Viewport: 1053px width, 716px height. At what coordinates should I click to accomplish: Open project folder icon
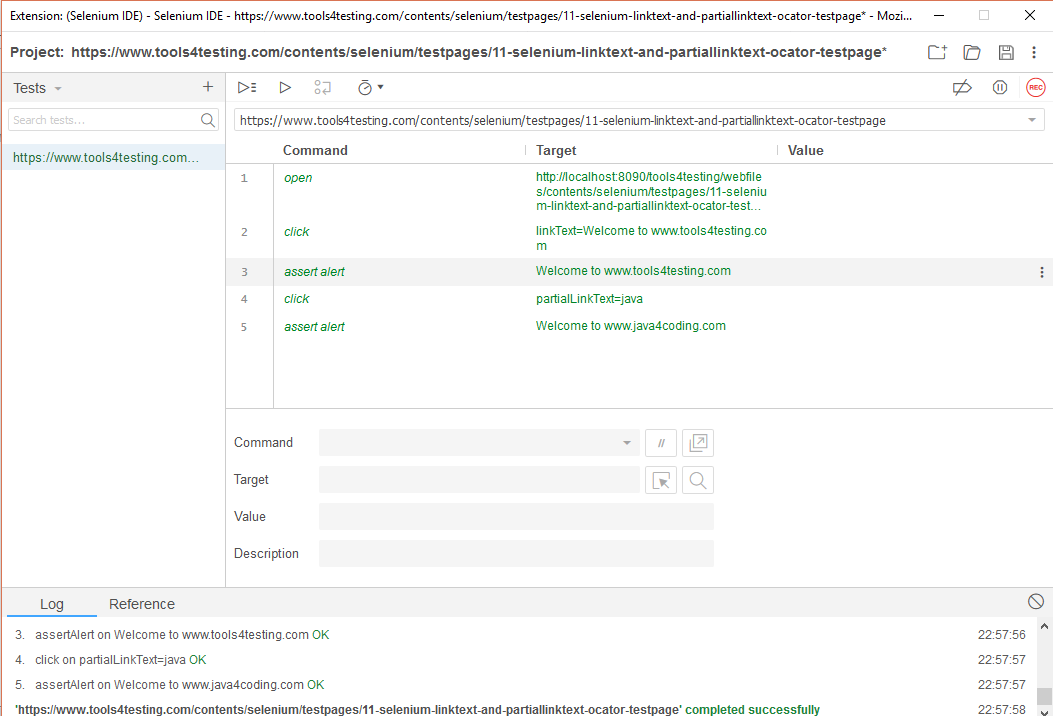click(972, 52)
